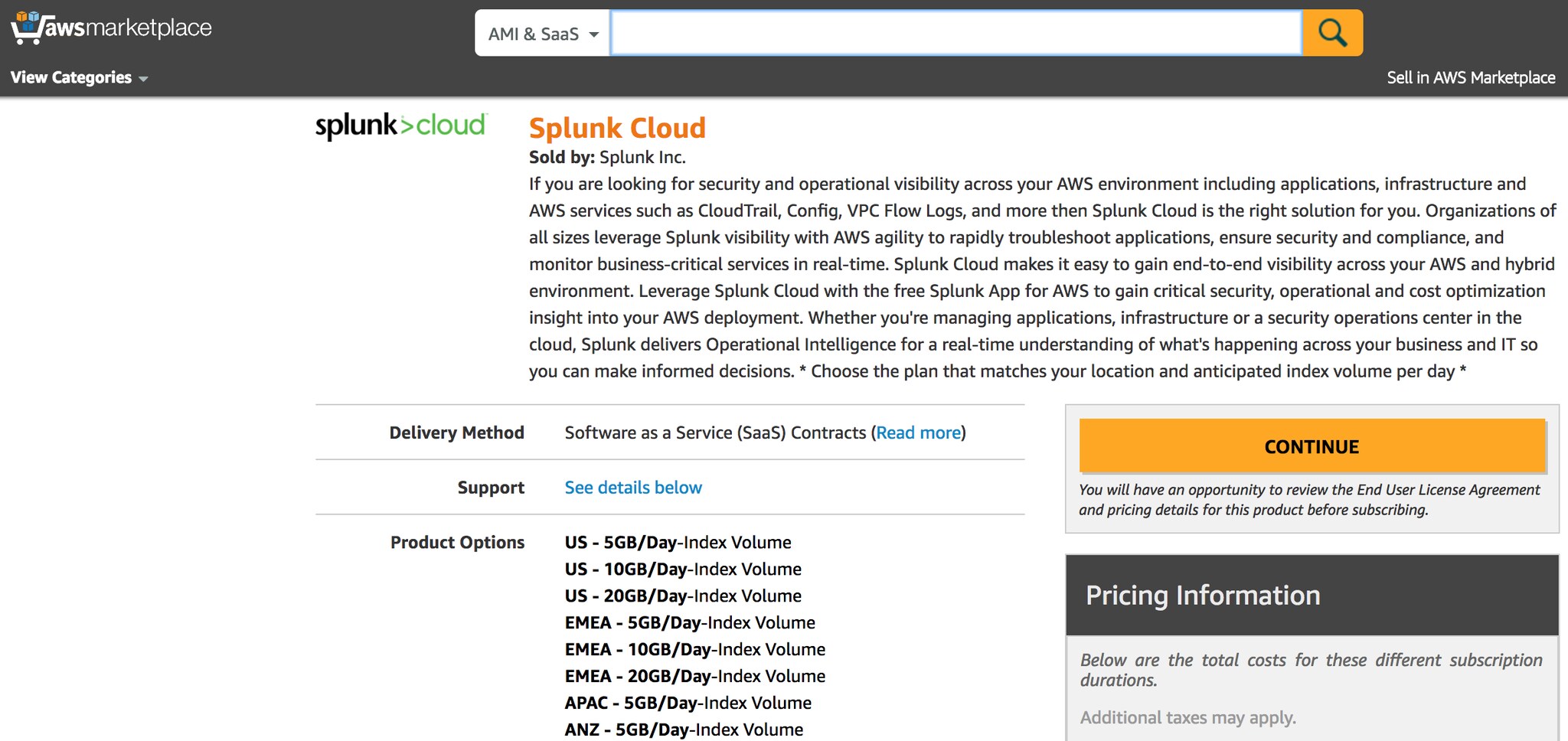The height and width of the screenshot is (741, 1568).
Task: Click the orange CONTINUE button
Action: tap(1312, 446)
